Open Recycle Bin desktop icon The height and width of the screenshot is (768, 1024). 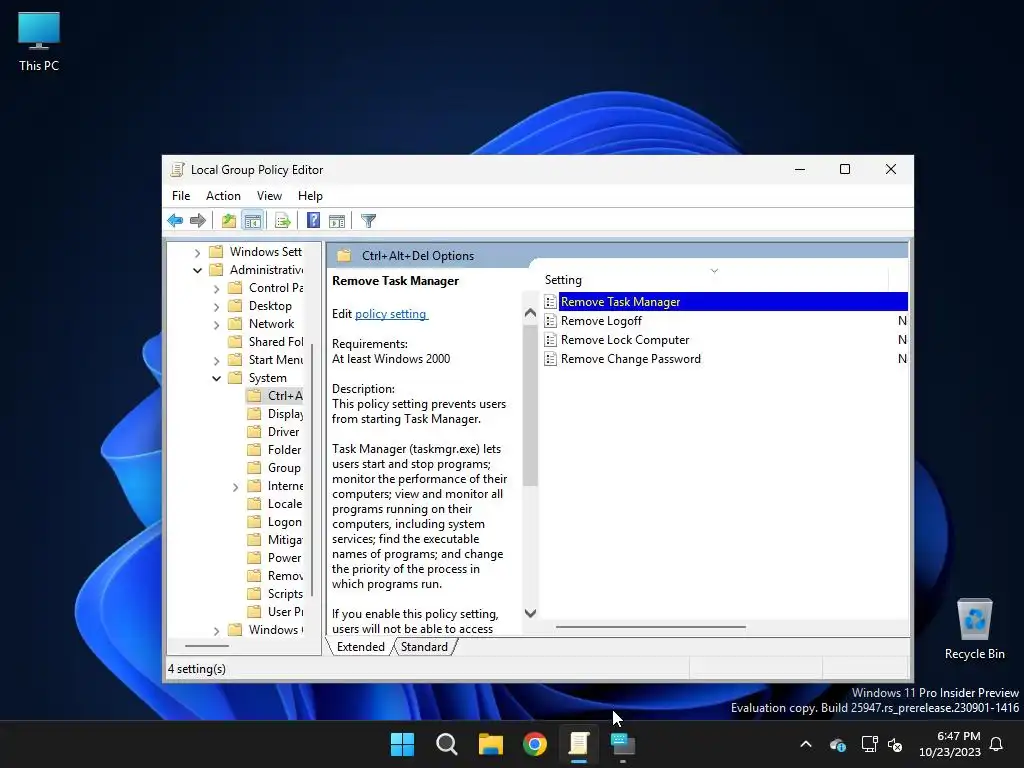coord(974,629)
